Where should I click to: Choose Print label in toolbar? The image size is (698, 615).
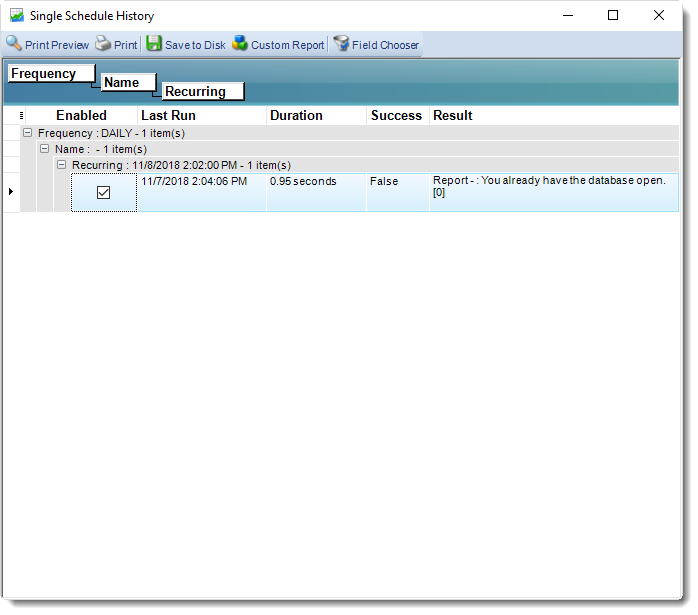[x=126, y=45]
